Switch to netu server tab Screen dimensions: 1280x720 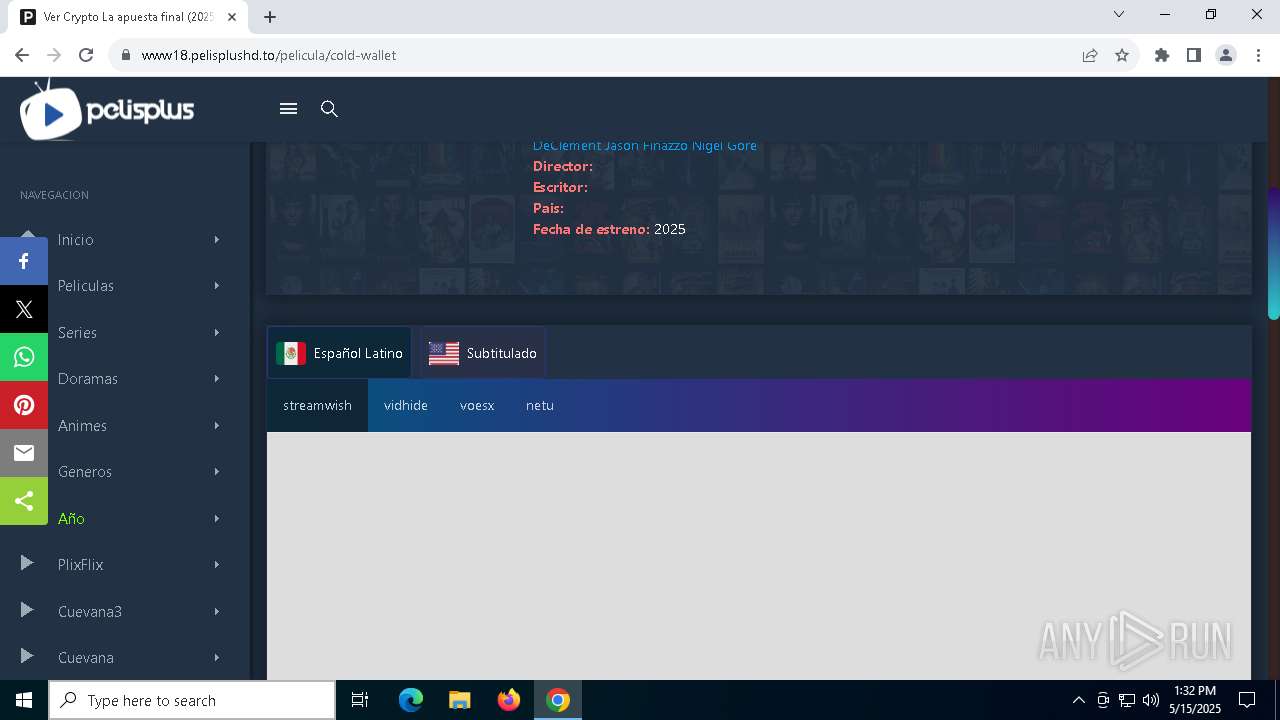point(540,405)
